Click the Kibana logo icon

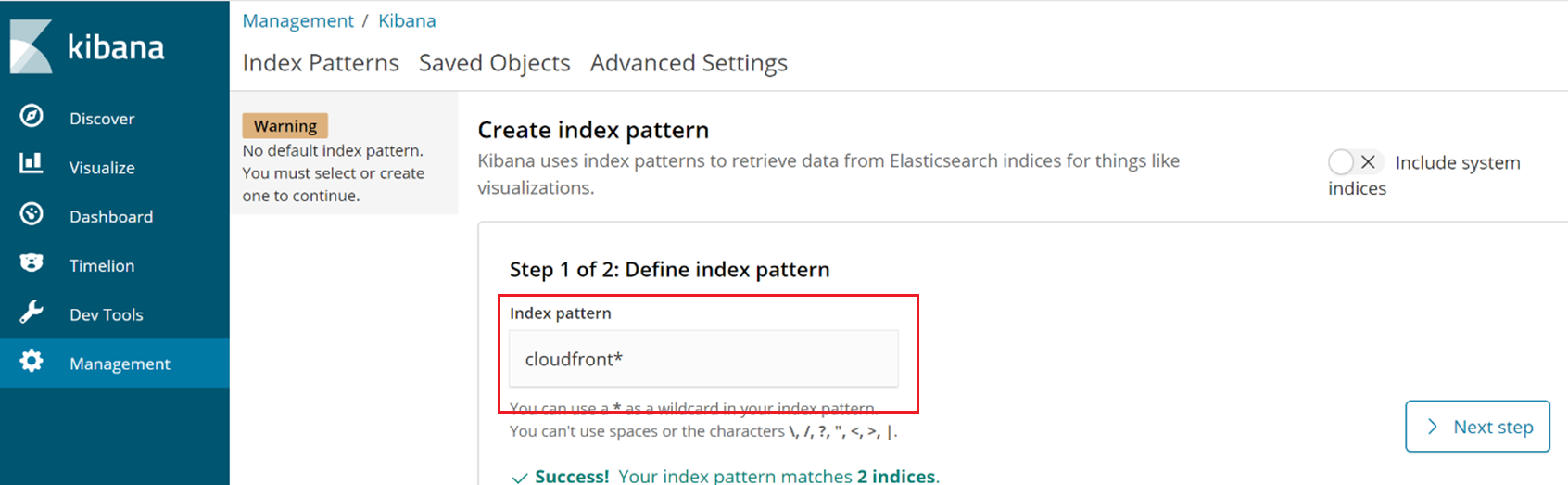(31, 46)
